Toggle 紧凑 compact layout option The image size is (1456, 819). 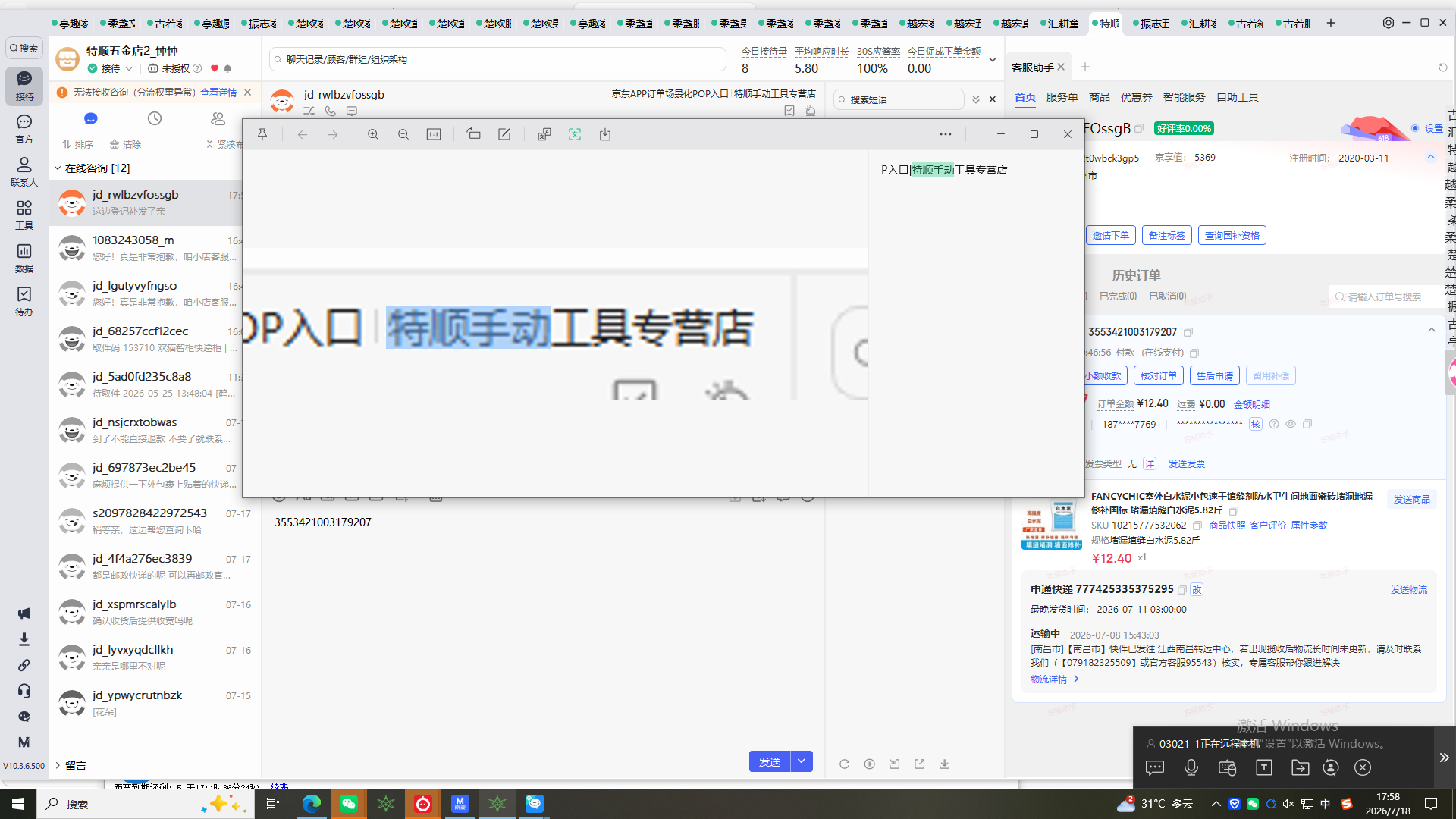pos(224,144)
